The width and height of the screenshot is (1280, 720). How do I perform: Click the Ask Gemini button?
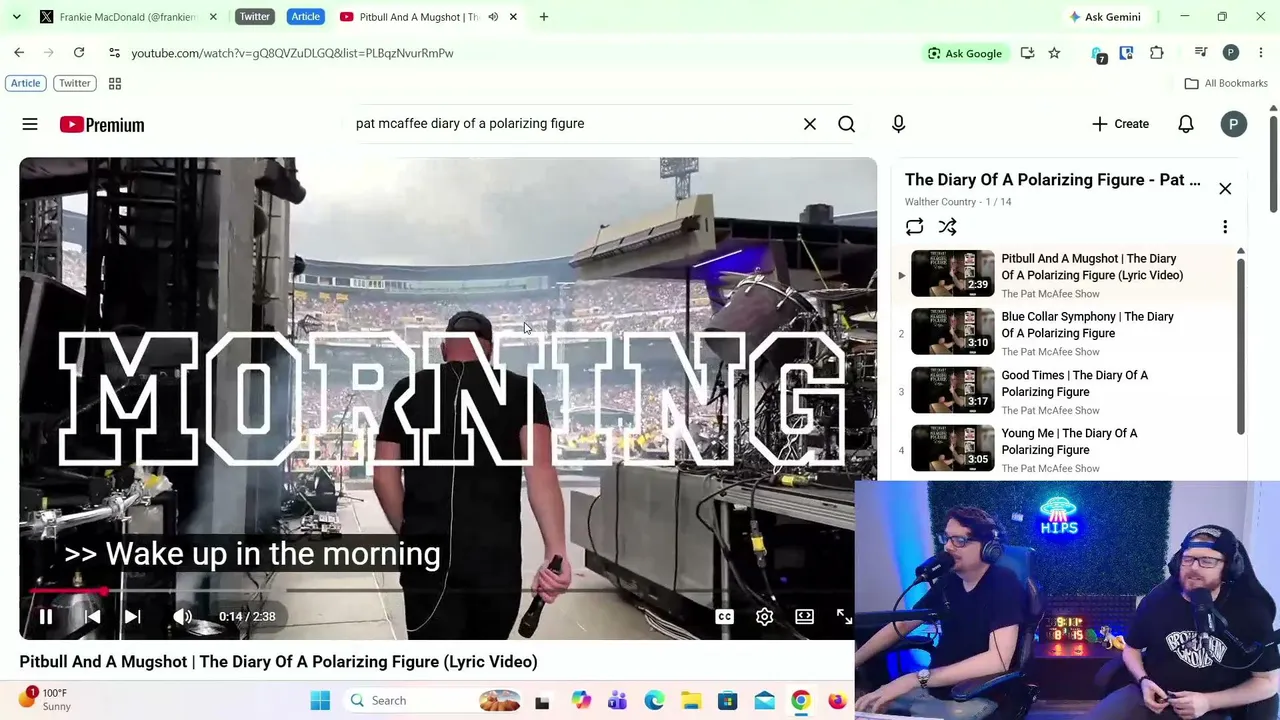[x=1105, y=17]
